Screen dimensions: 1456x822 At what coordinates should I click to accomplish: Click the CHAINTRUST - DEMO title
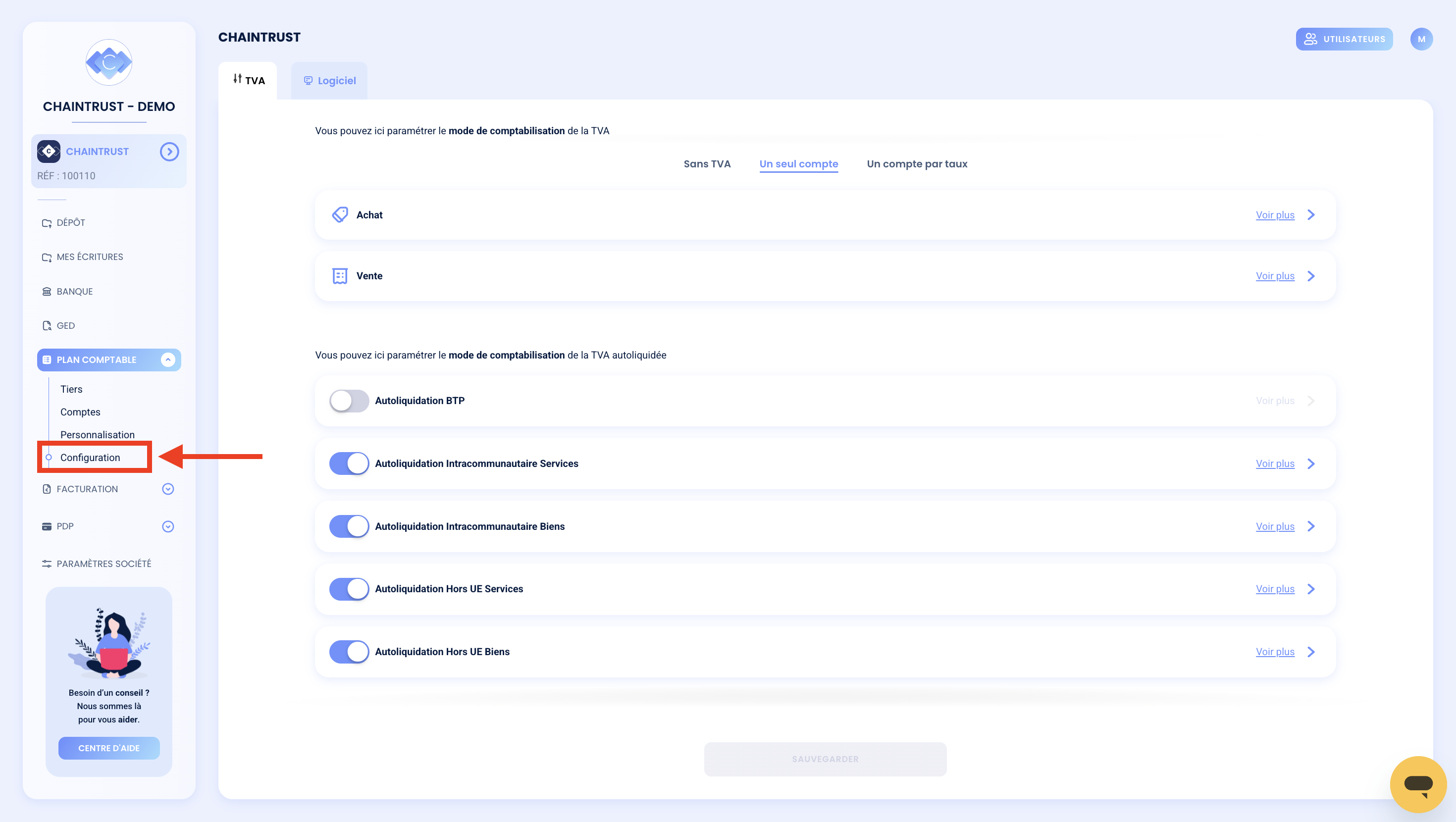point(108,106)
